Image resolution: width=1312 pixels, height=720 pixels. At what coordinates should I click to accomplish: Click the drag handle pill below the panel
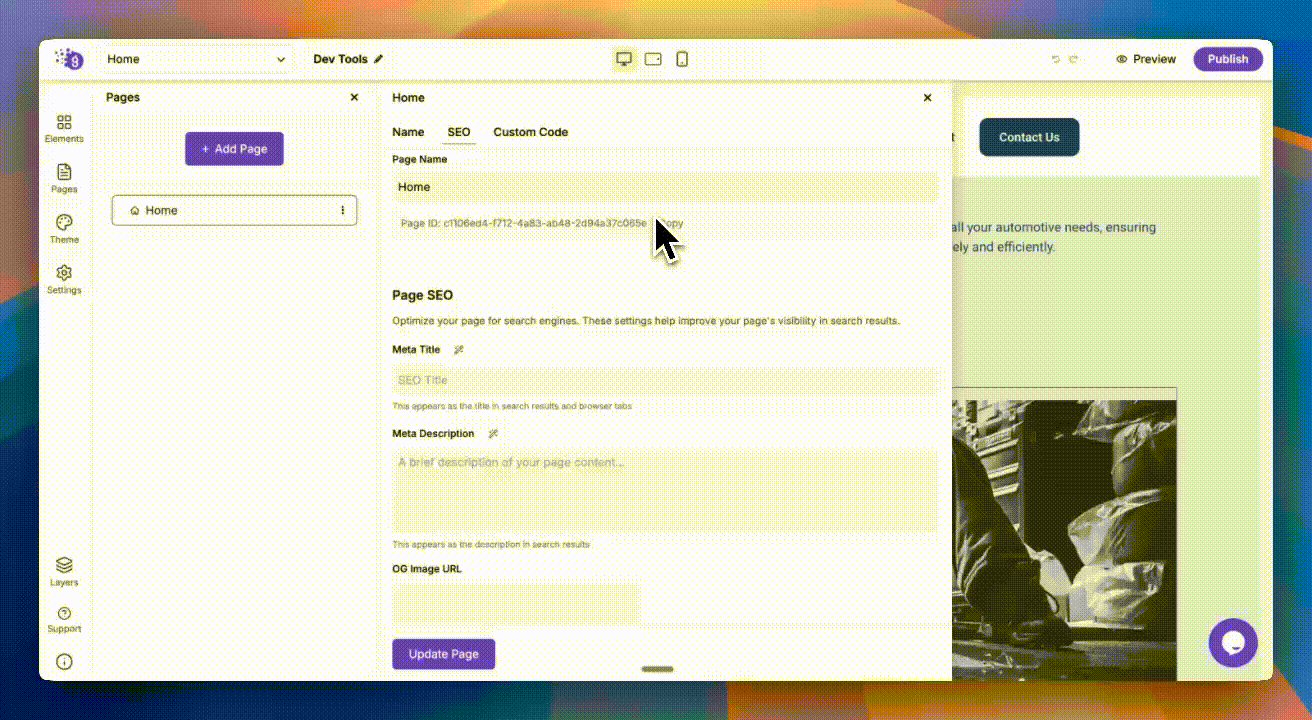[657, 669]
